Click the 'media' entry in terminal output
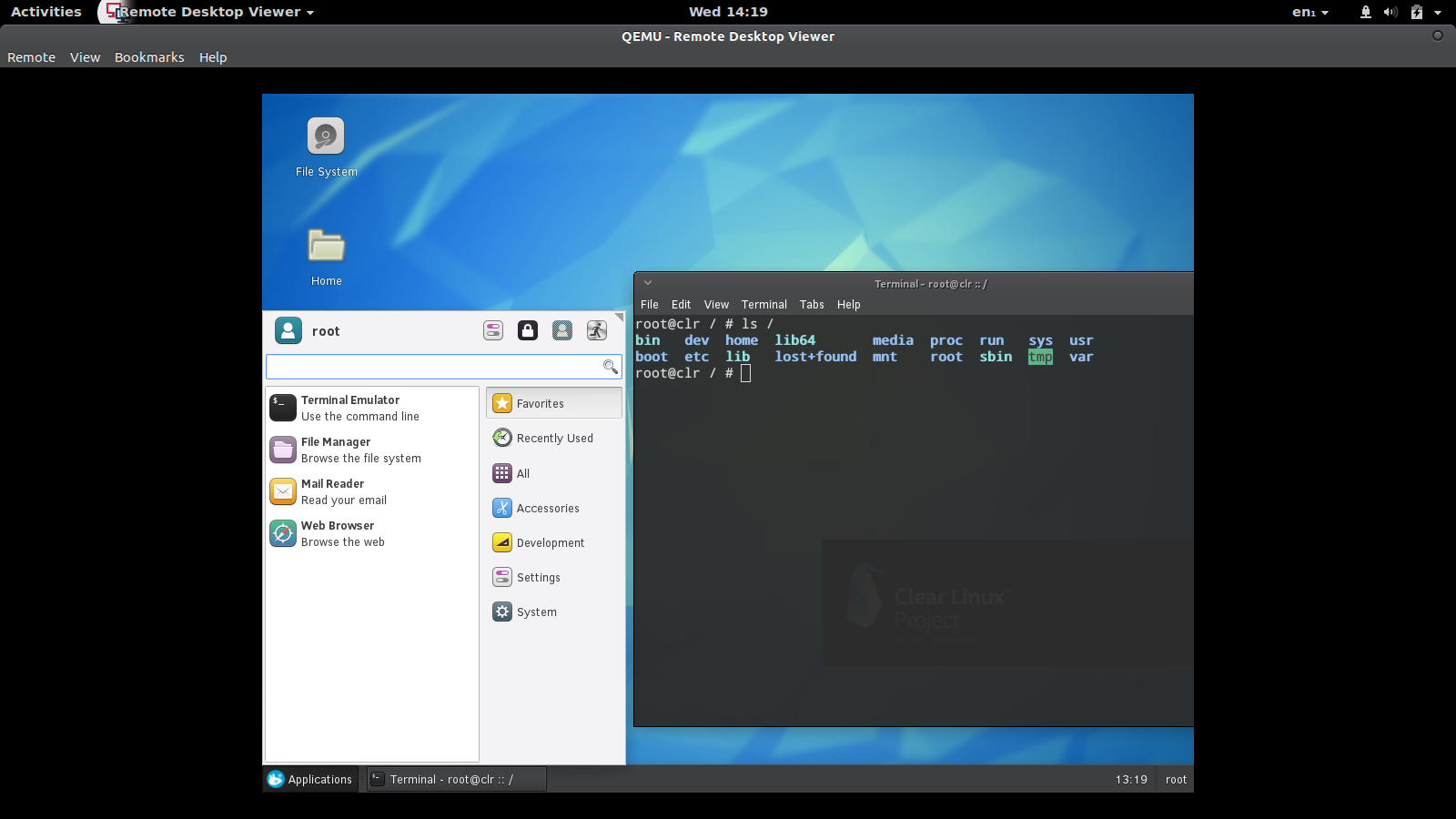This screenshot has height=819, width=1456. (893, 340)
